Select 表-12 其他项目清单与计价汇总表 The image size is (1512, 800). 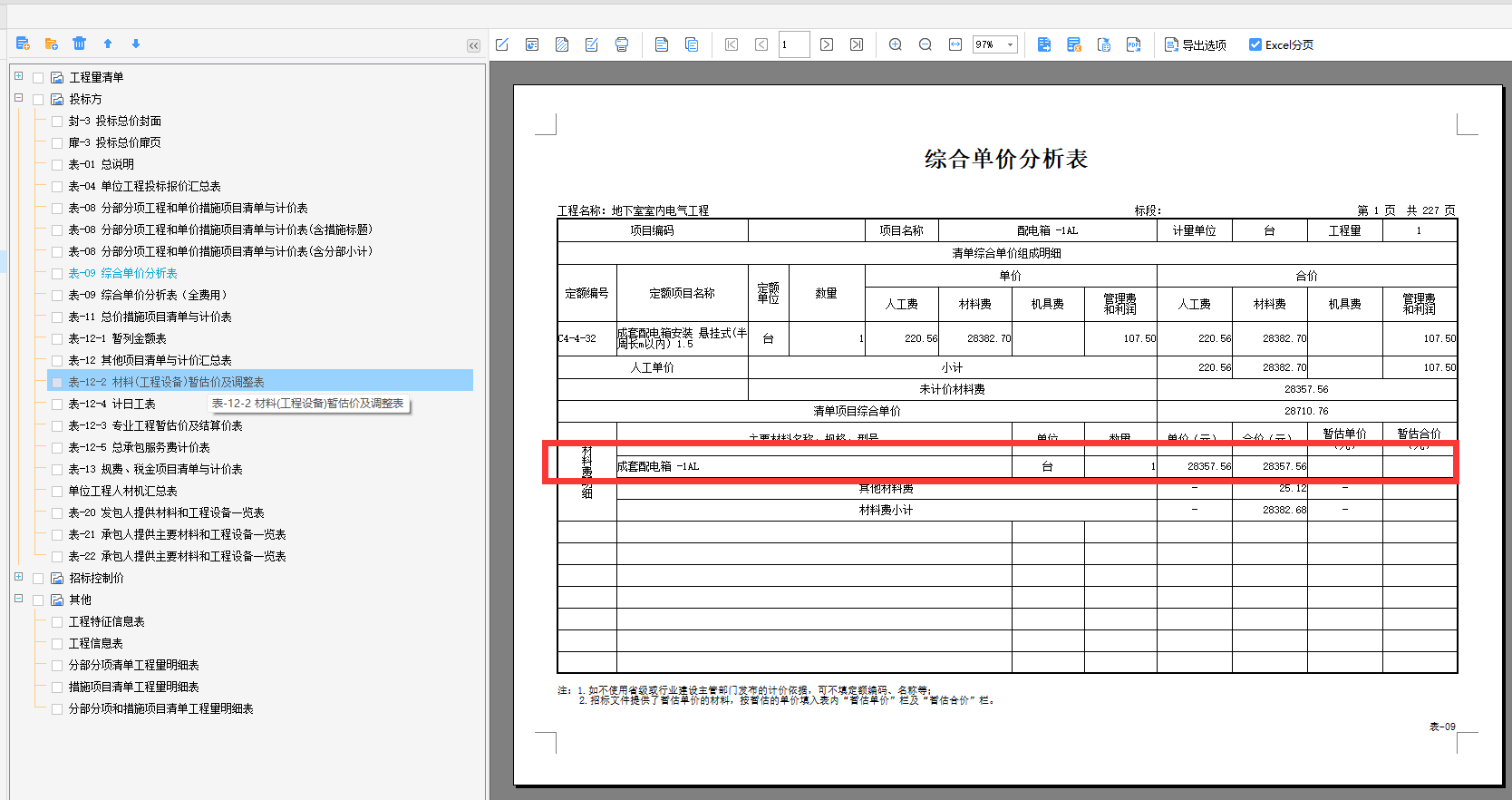tap(150, 360)
